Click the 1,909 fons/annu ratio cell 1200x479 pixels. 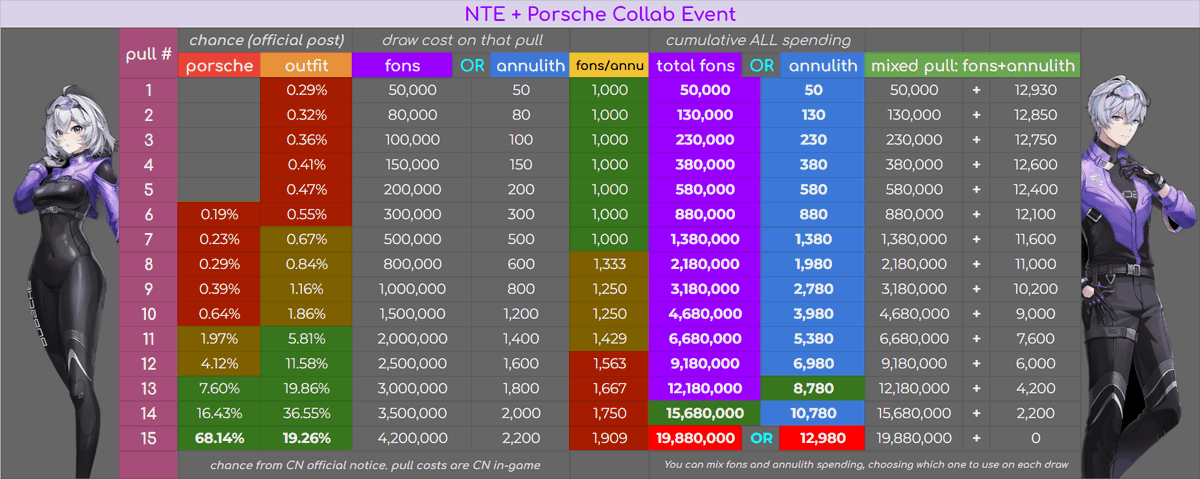point(608,437)
